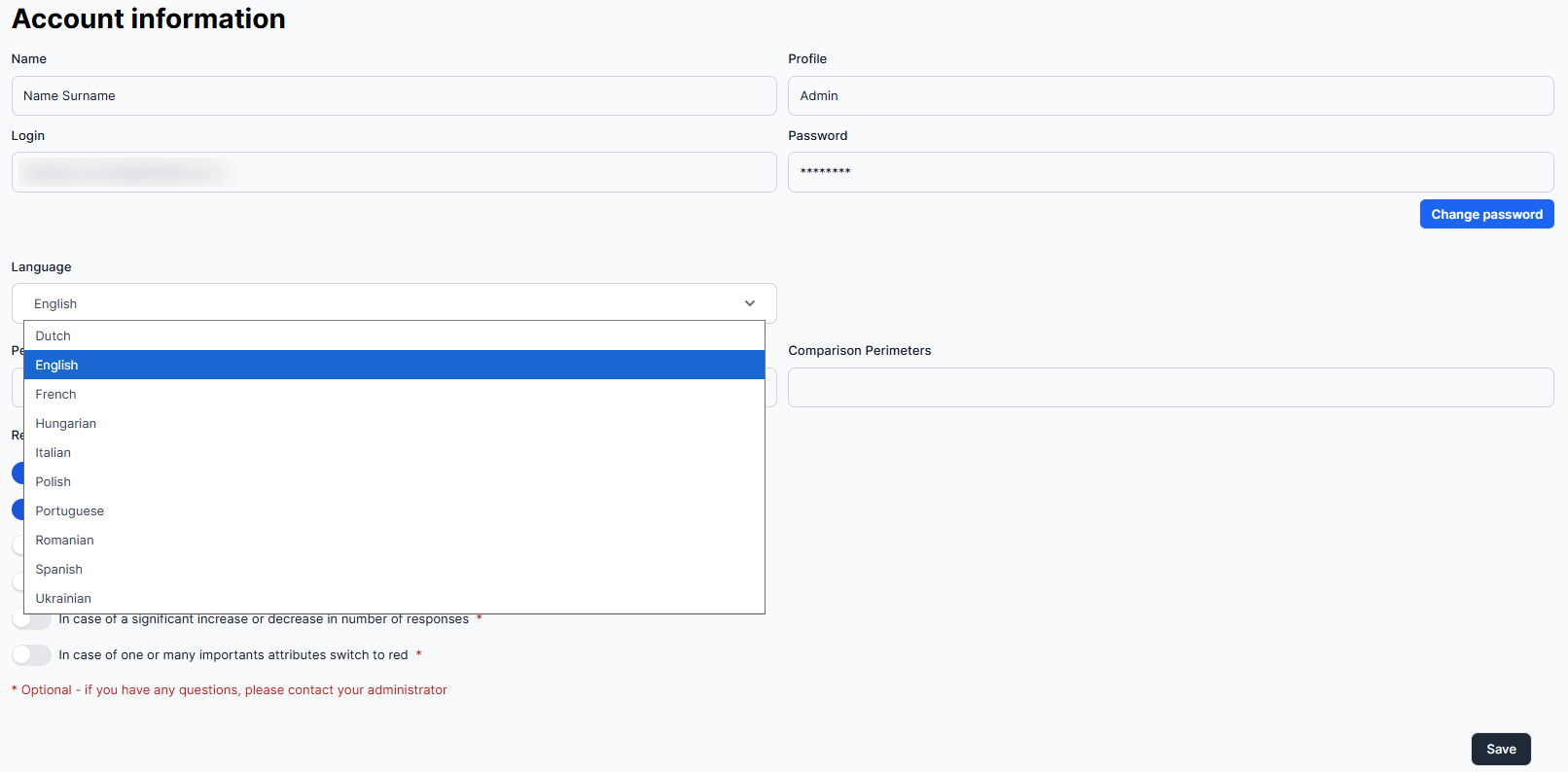The height and width of the screenshot is (772, 1568).
Task: Click the Save button
Action: (1500, 749)
